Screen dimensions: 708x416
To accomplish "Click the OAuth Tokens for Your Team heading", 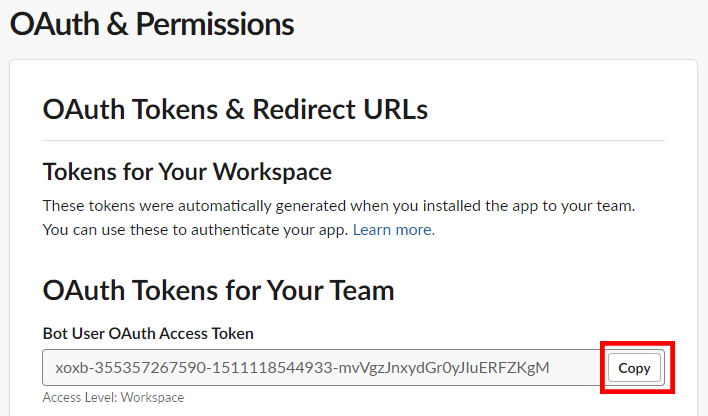I will click(218, 291).
